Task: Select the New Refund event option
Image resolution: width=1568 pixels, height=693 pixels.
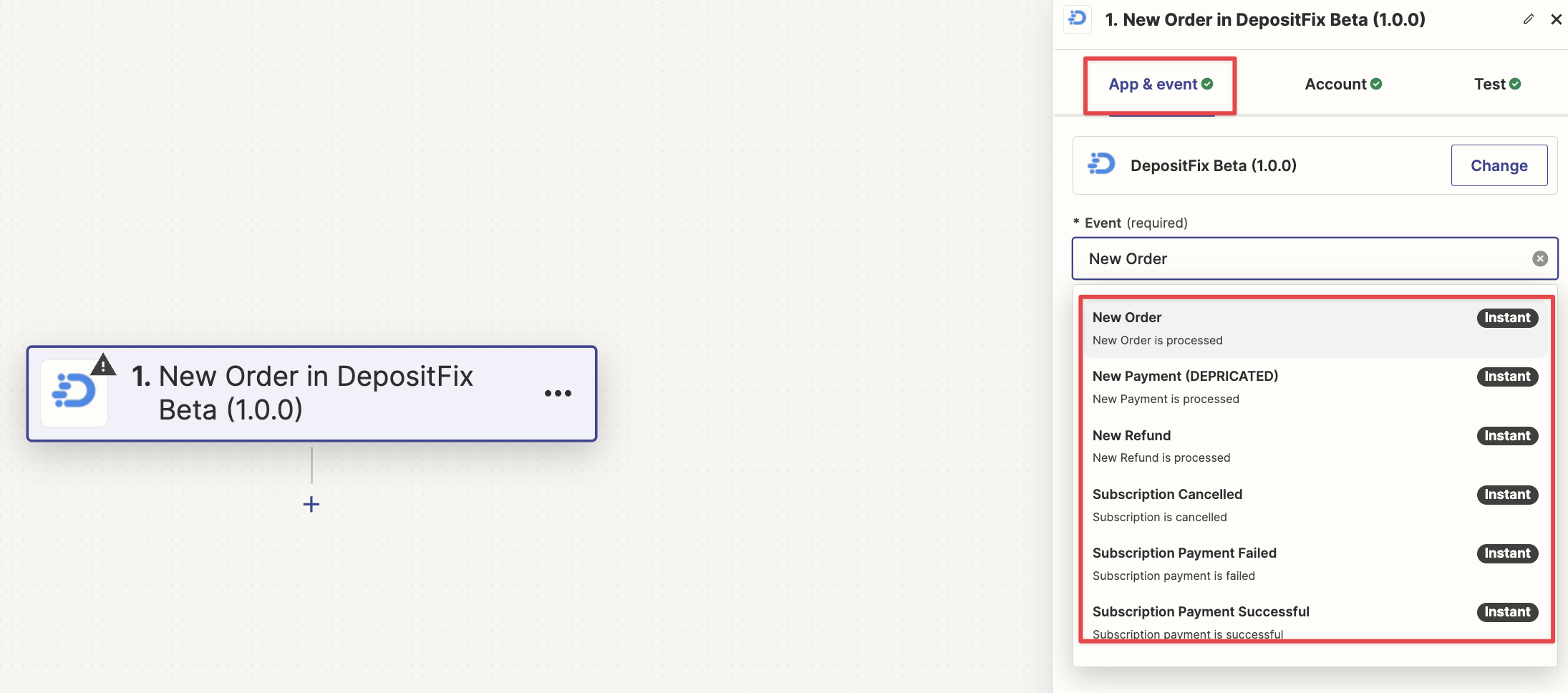Action: click(x=1315, y=446)
